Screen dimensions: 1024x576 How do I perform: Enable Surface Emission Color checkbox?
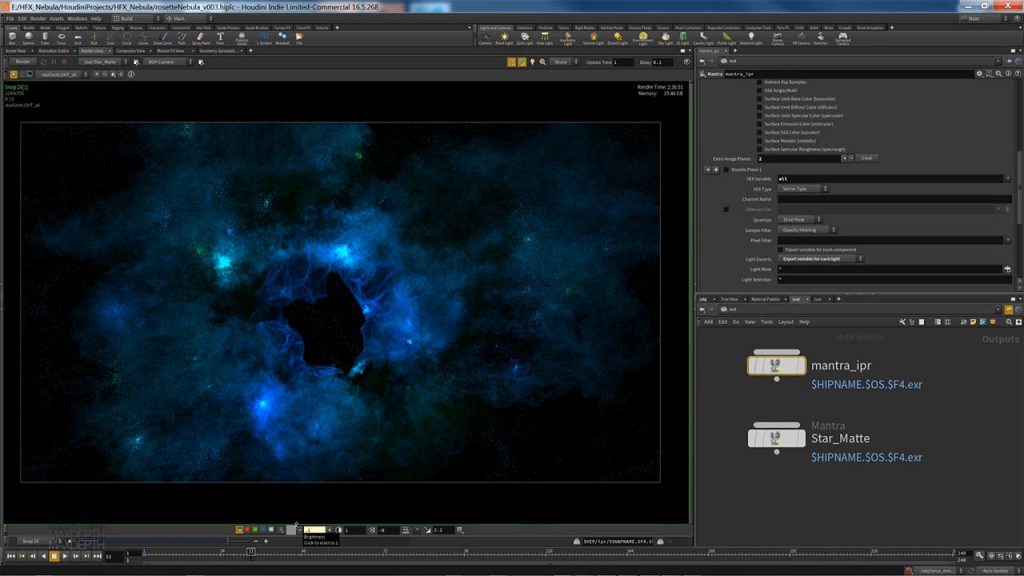click(x=760, y=124)
